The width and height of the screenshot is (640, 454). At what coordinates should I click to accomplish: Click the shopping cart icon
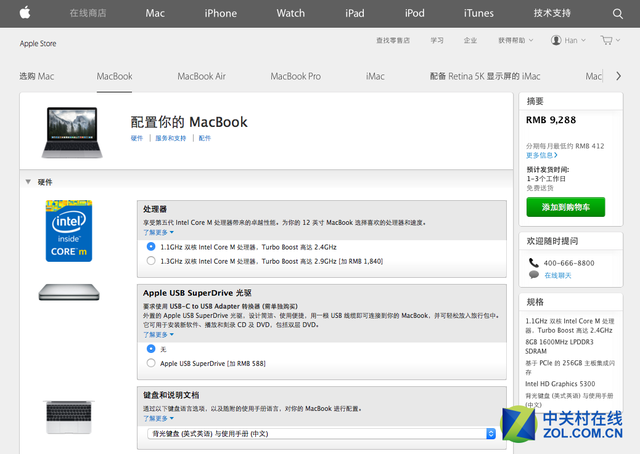coord(607,40)
